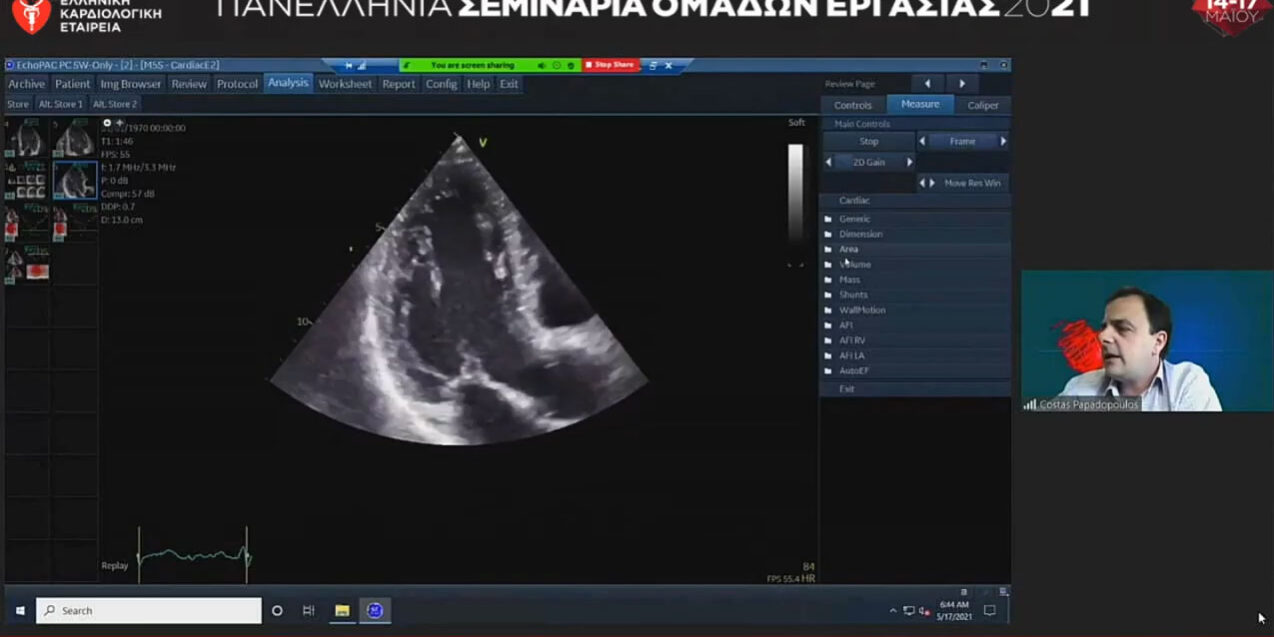1274x637 pixels.
Task: Click the File Explorer taskbar icon
Action: 342,611
